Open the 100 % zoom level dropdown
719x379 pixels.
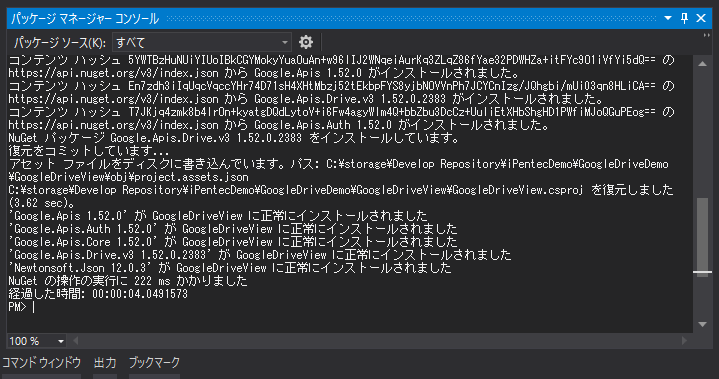click(37, 341)
